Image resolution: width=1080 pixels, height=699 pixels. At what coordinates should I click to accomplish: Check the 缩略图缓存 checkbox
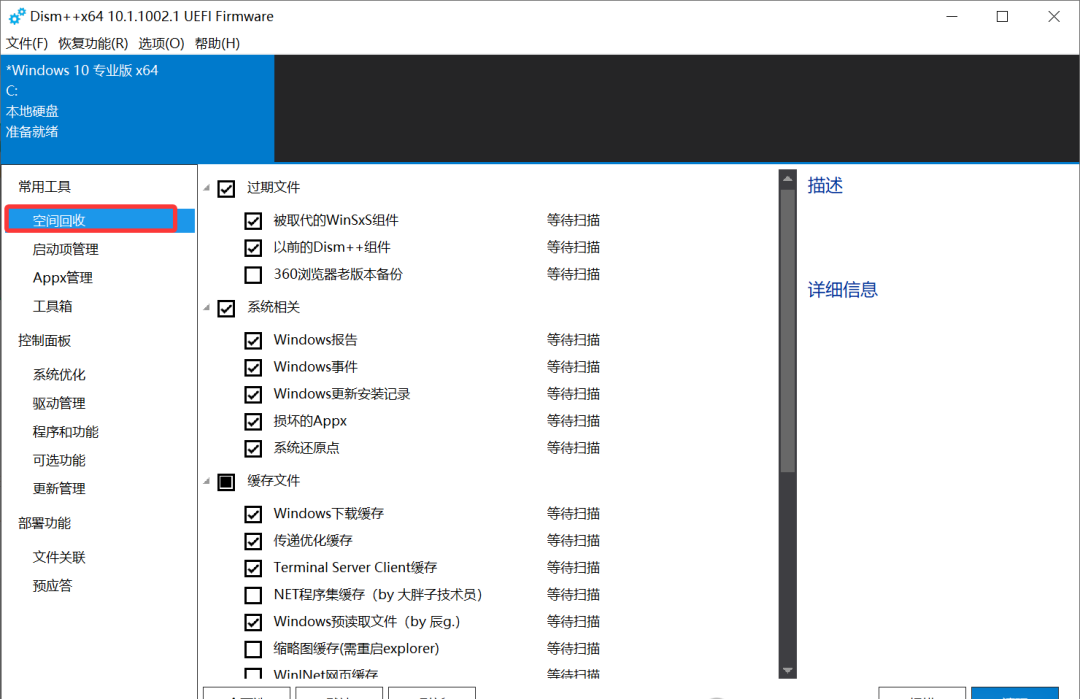(253, 649)
